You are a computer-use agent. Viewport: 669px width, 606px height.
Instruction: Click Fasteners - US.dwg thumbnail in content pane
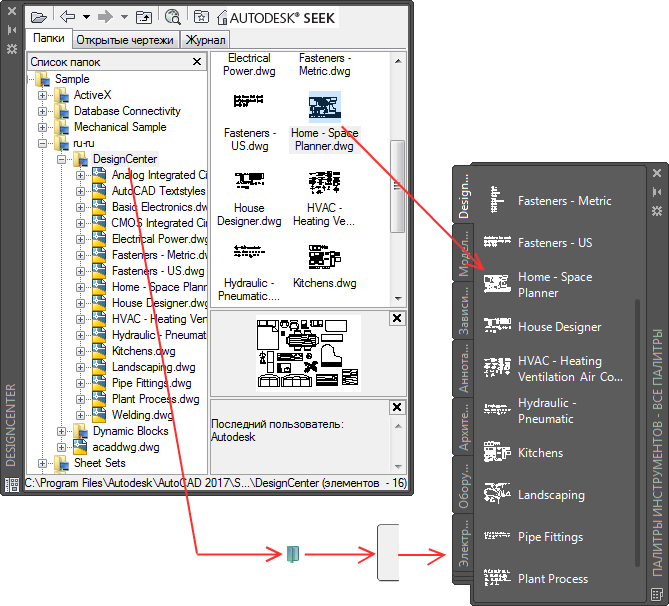[249, 101]
